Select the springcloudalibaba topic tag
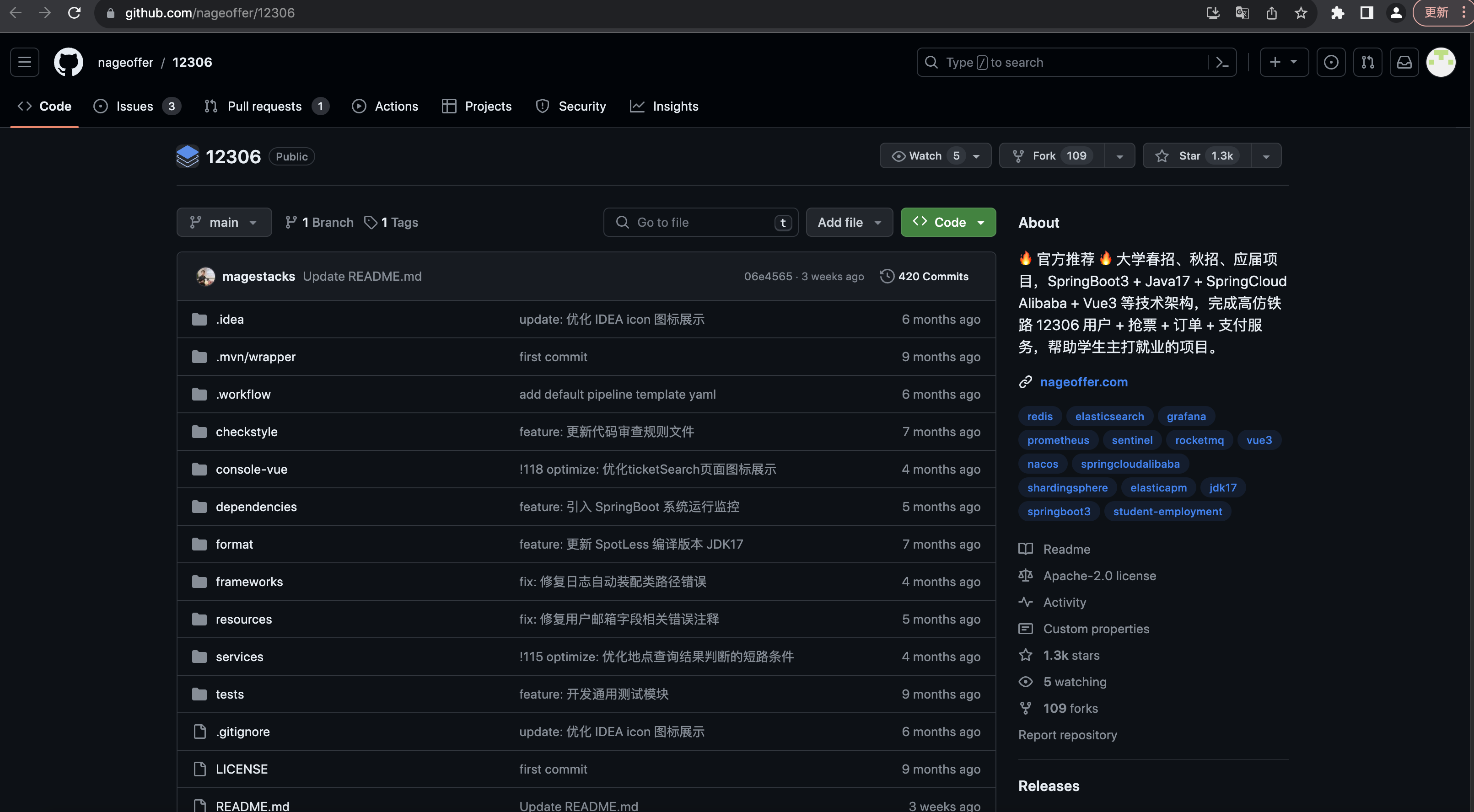The image size is (1474, 812). tap(1130, 463)
